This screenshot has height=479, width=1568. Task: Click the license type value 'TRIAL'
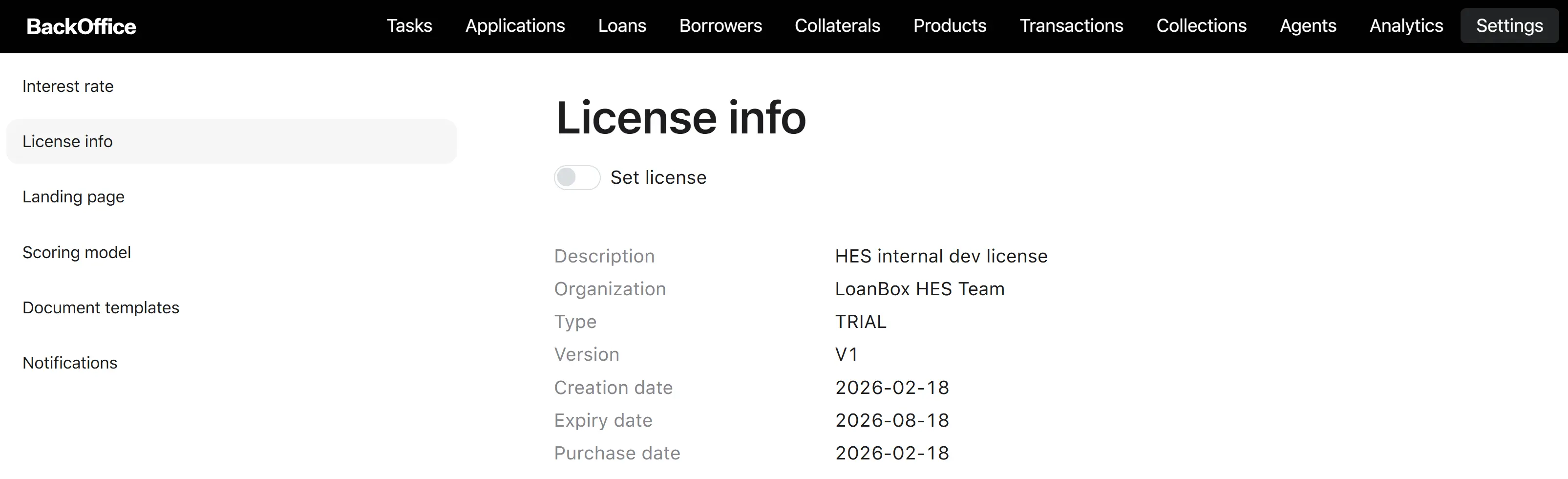pyautogui.click(x=861, y=321)
